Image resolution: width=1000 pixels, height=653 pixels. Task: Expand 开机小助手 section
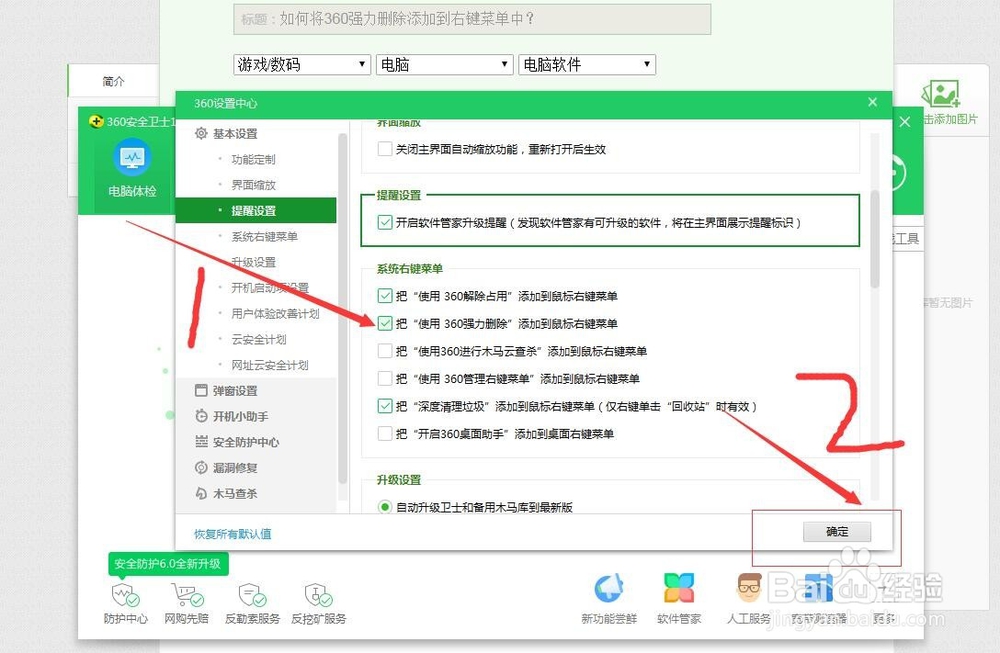point(240,416)
